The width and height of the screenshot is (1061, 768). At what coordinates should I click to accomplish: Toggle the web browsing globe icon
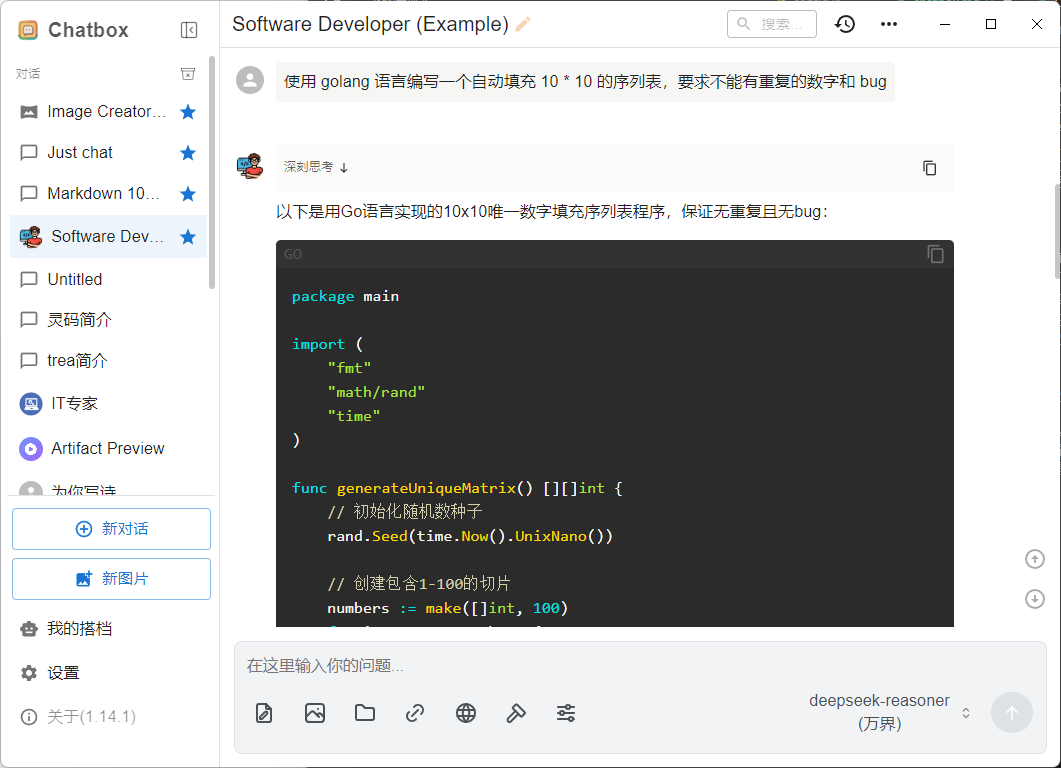466,713
